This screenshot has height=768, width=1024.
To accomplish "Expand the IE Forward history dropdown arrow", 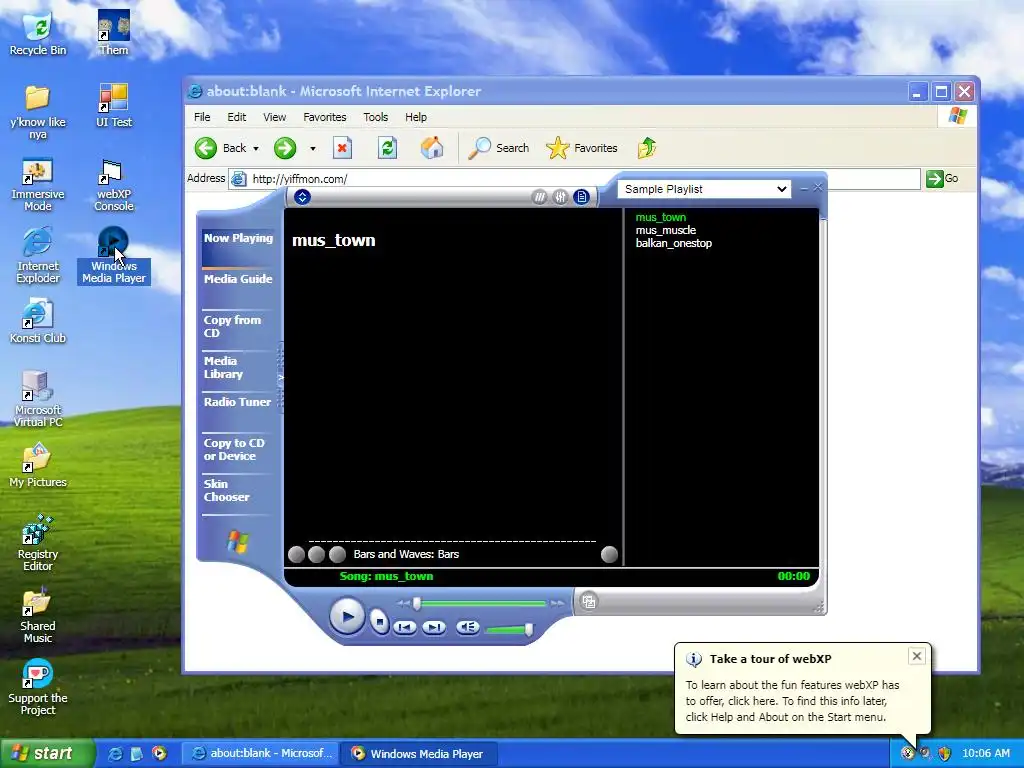I will pyautogui.click(x=313, y=149).
